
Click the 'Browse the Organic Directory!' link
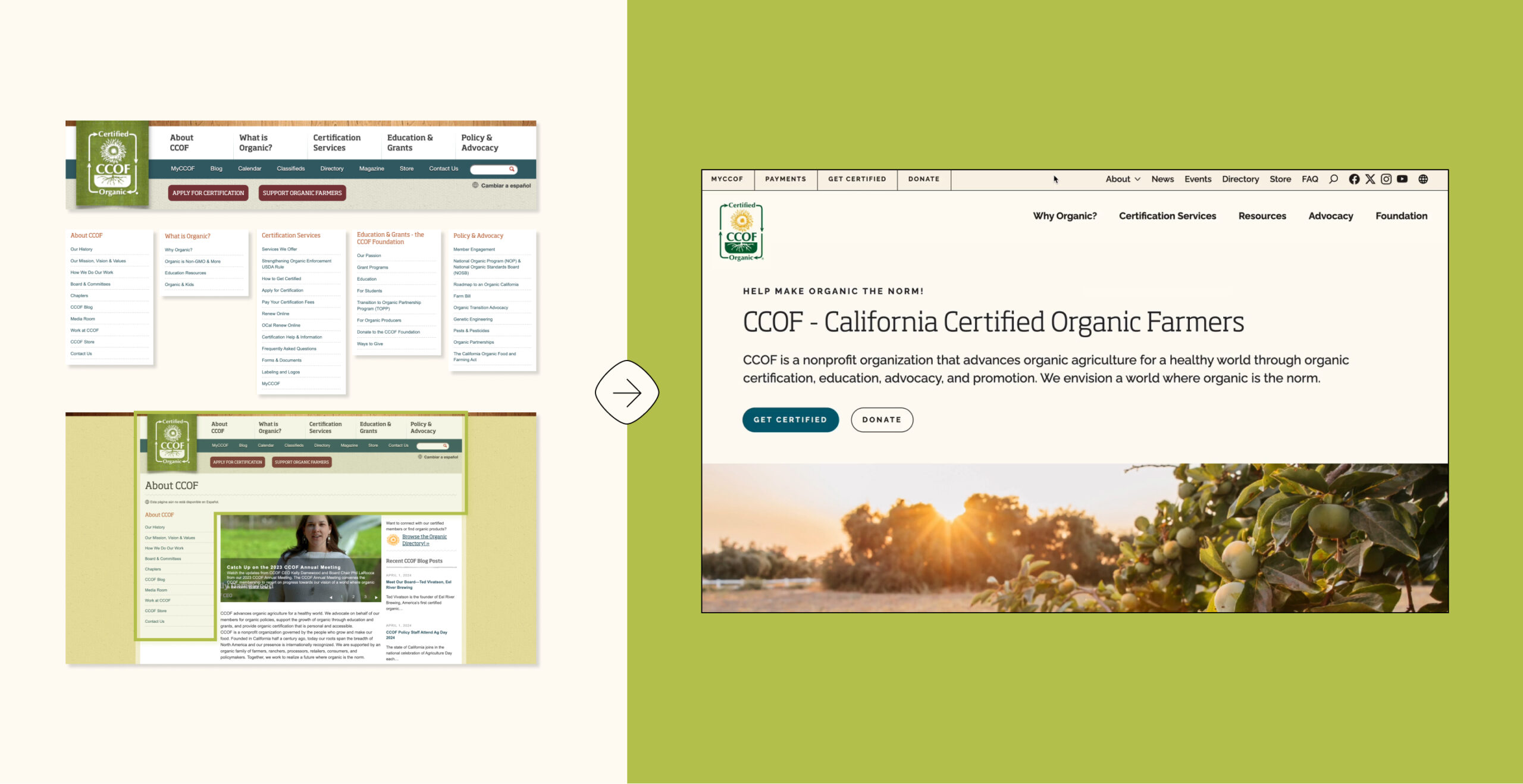click(424, 540)
